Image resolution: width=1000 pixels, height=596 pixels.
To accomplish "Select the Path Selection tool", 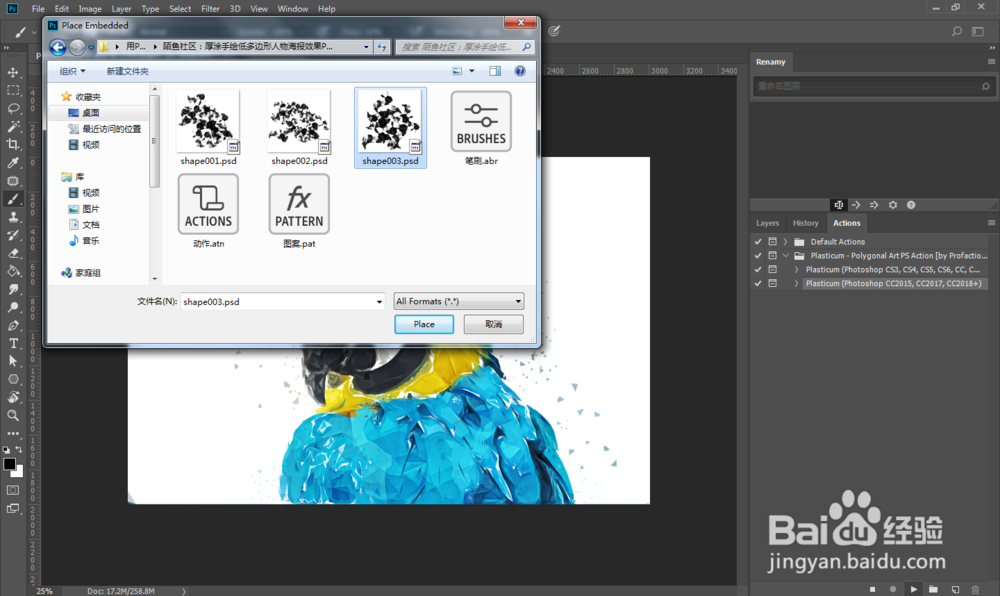I will point(13,361).
